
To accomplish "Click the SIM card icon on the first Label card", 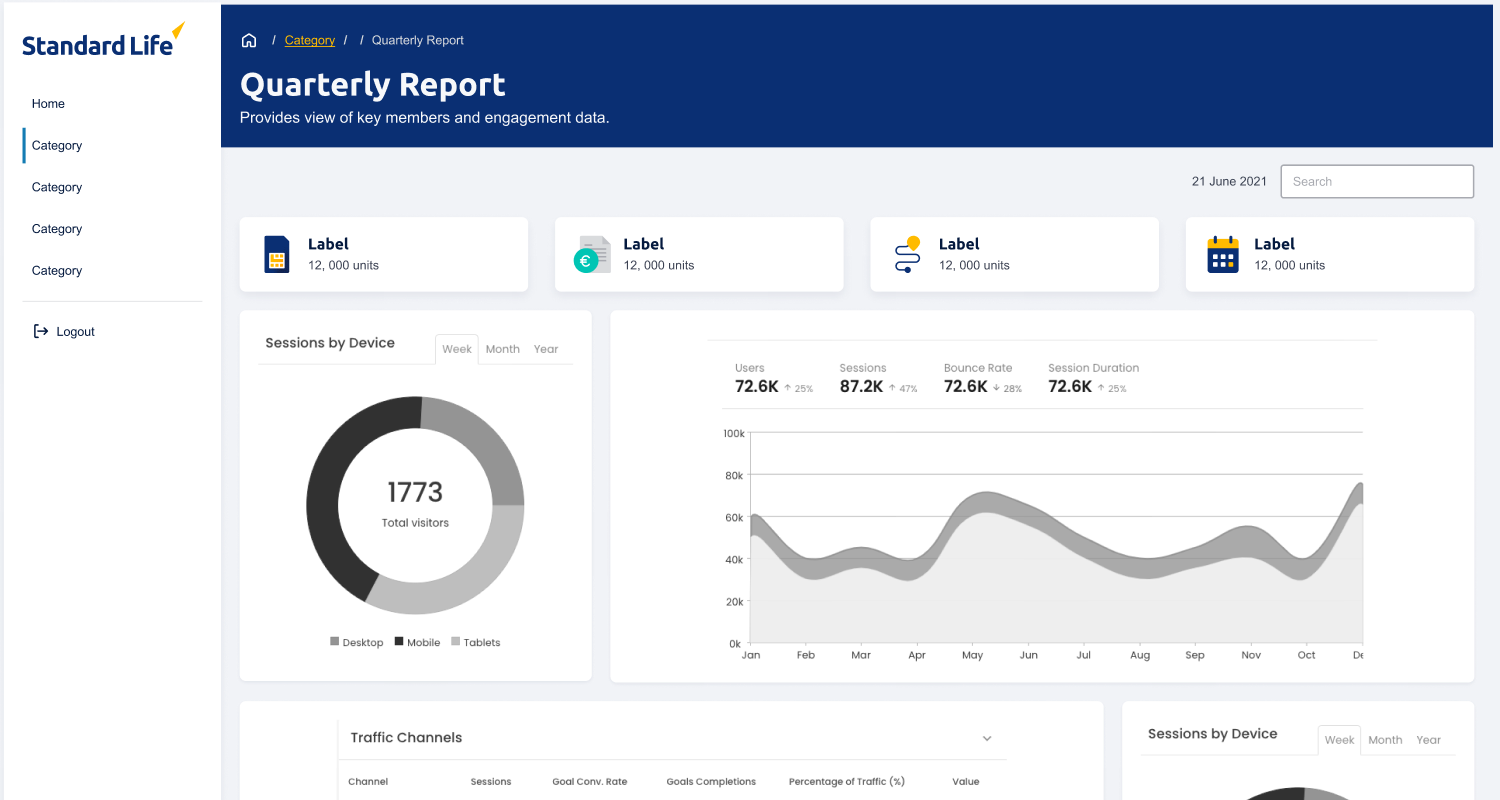I will 276,254.
